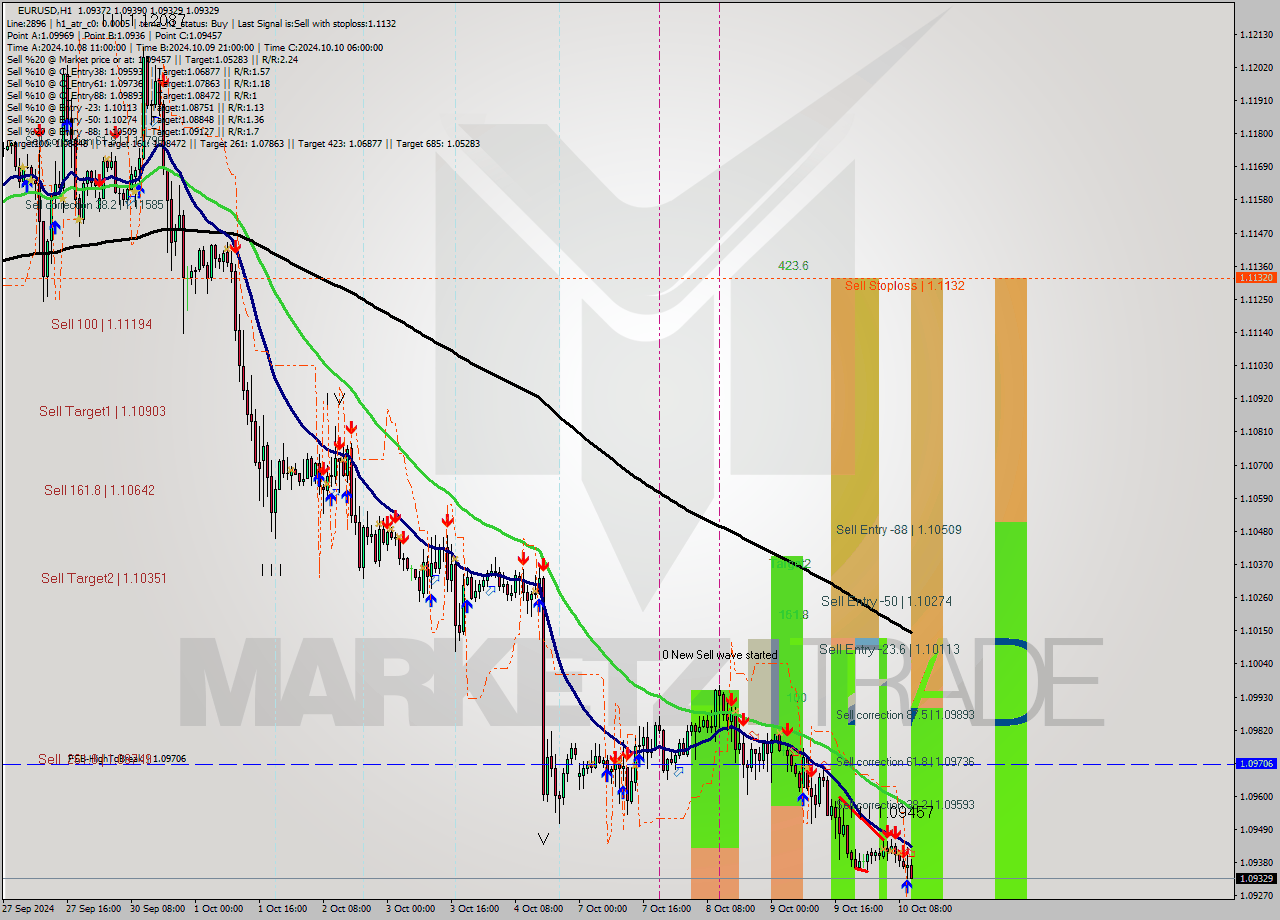
Task: Click the 1.10810 price axis value
Action: 1255,432
